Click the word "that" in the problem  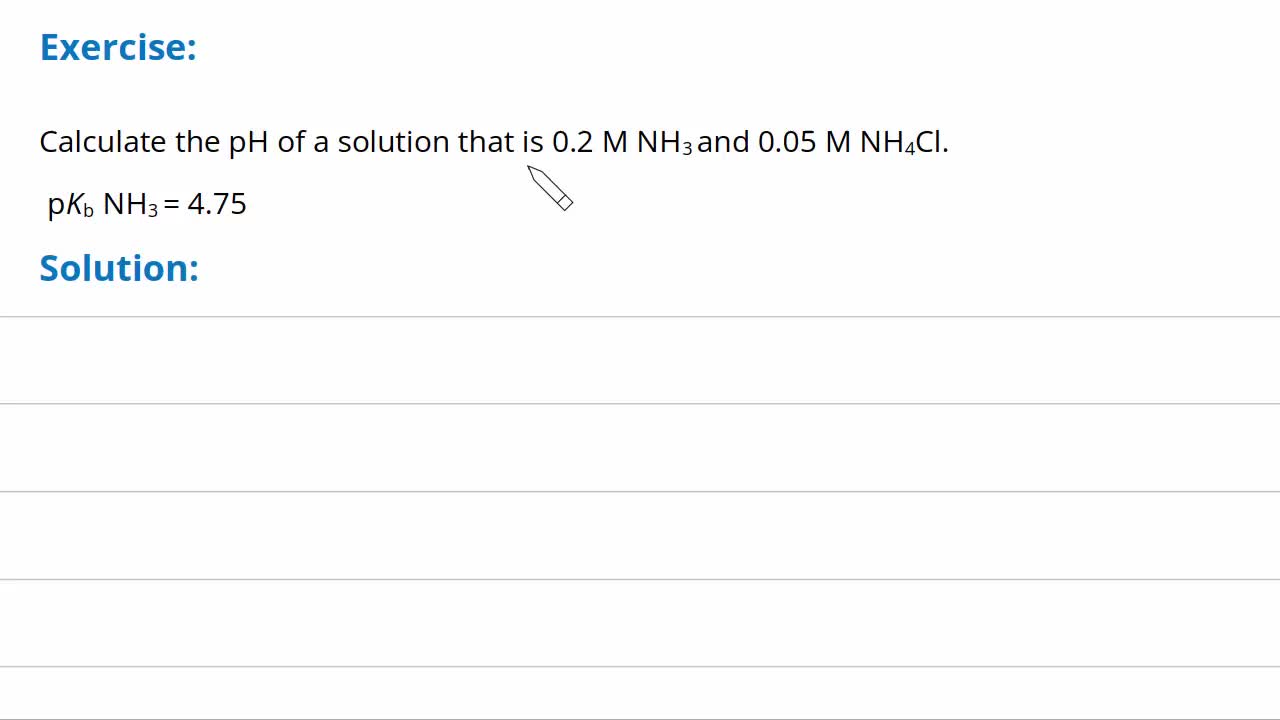(485, 142)
